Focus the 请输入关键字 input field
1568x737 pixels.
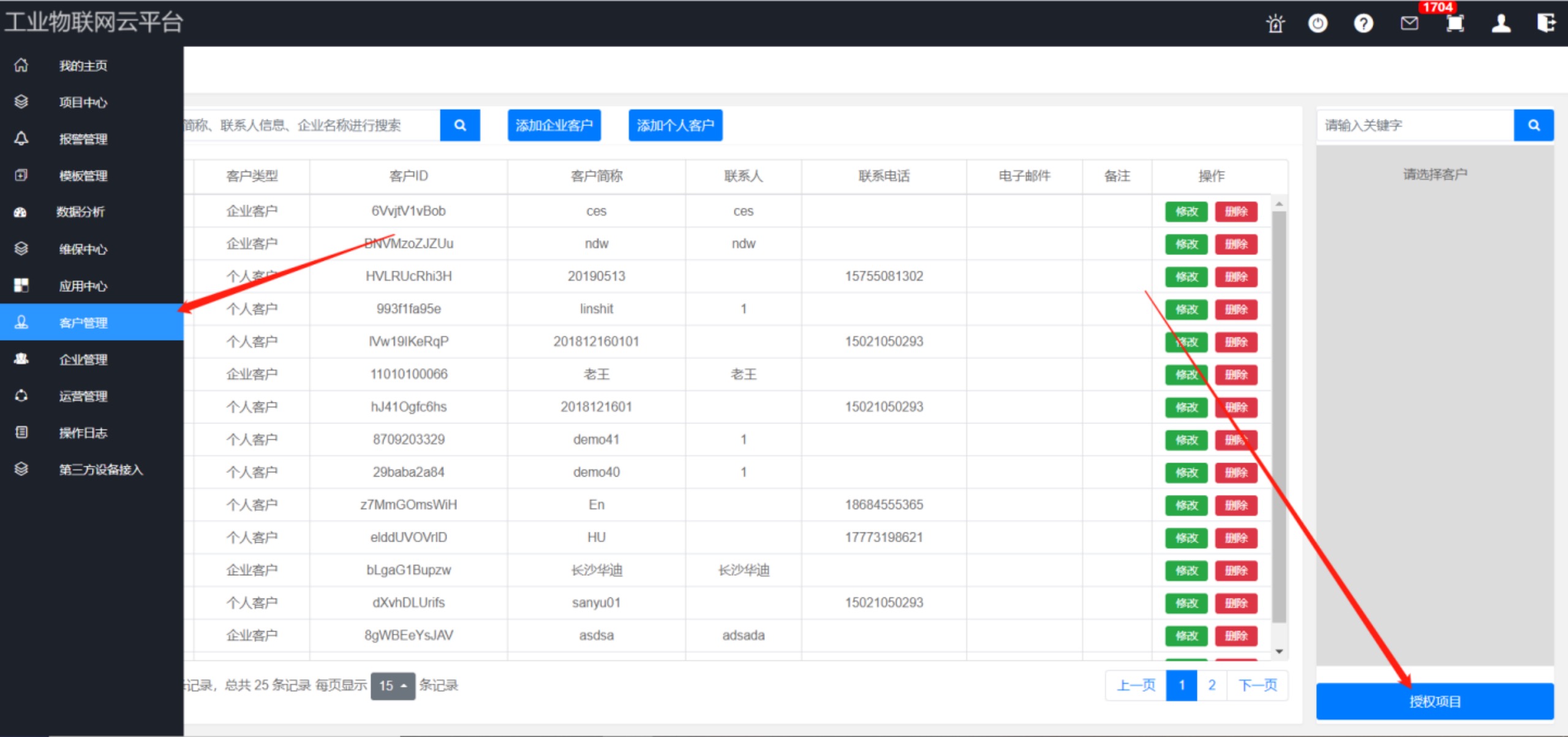click(x=1415, y=126)
